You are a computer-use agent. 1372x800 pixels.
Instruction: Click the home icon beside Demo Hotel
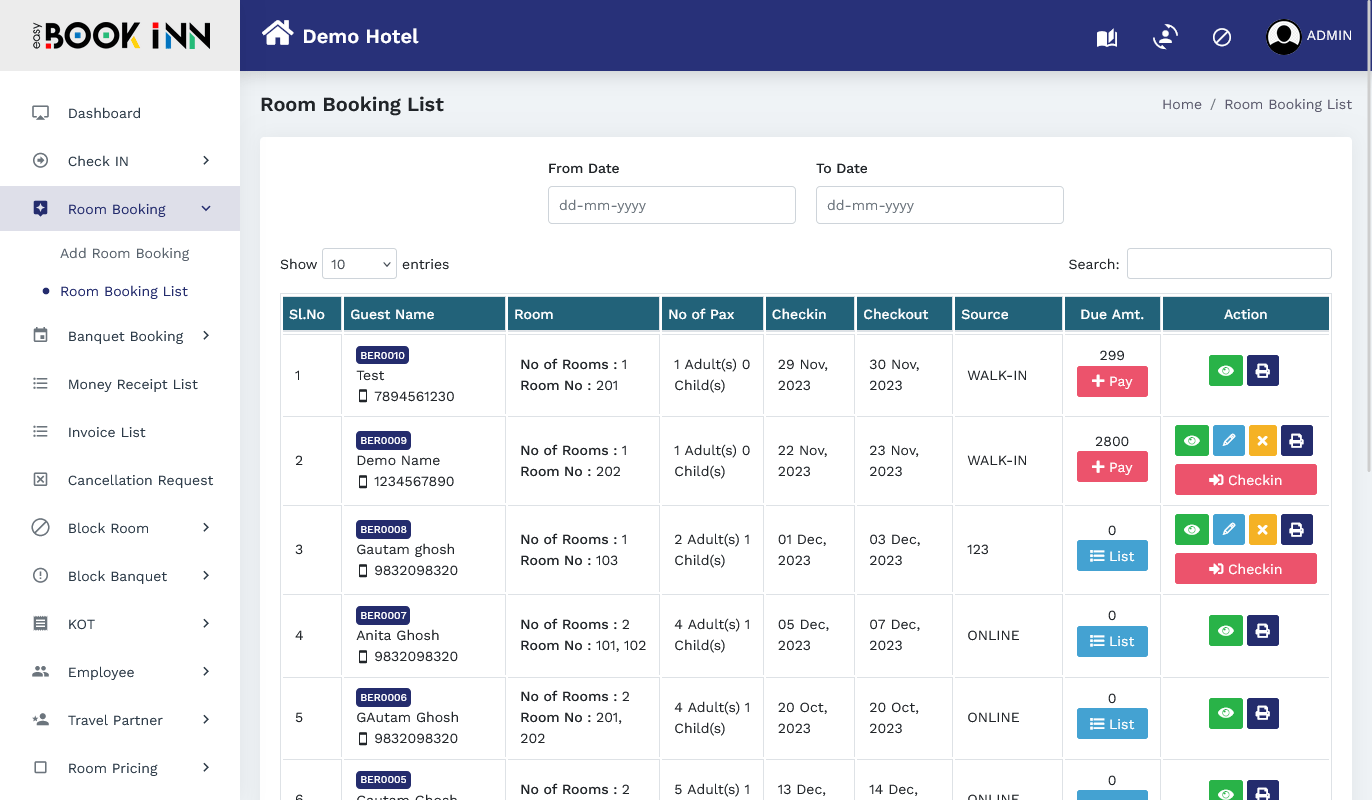pos(277,35)
